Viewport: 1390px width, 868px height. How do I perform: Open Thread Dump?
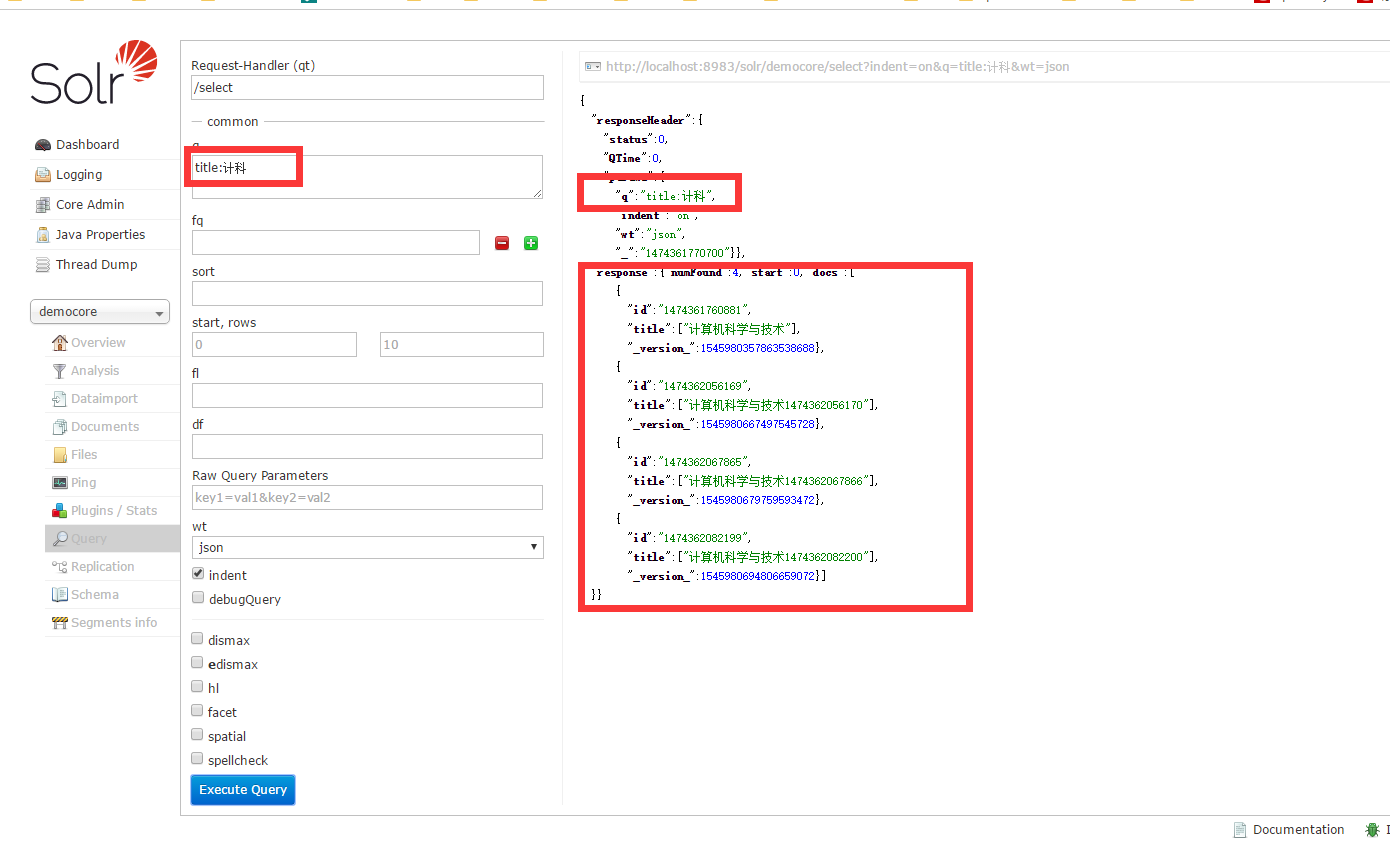pos(96,265)
